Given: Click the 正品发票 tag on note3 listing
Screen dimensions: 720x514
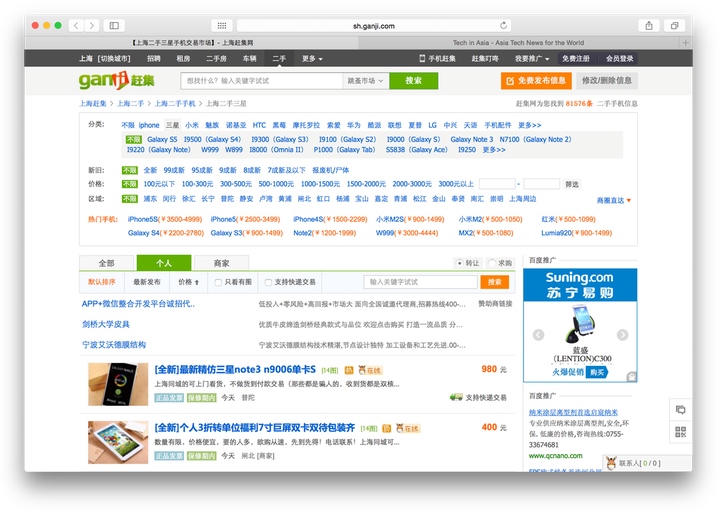Looking at the screenshot, I should [x=169, y=398].
